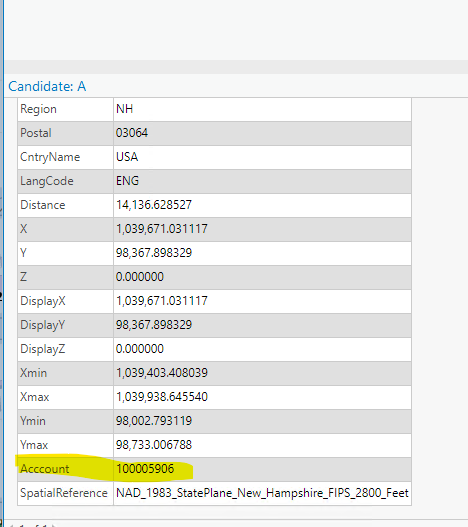The image size is (468, 527).
Task: Select the X field label
Action: click(x=24, y=229)
